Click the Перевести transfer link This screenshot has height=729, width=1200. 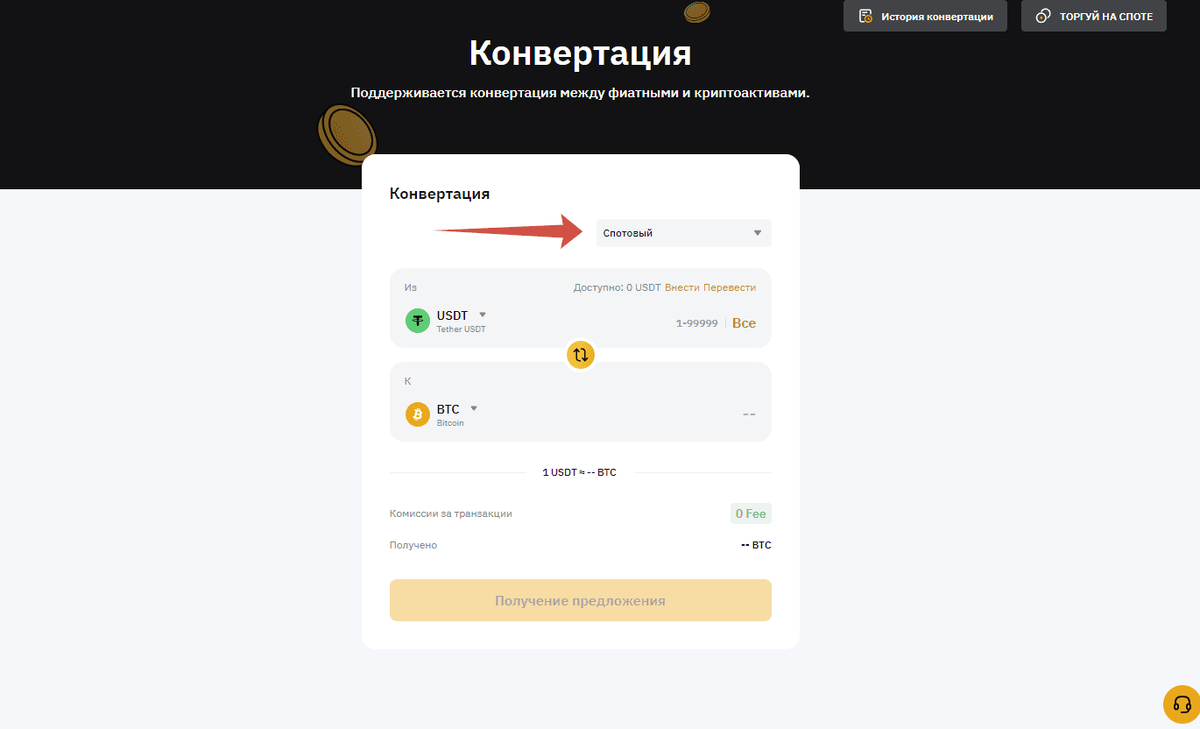click(729, 287)
